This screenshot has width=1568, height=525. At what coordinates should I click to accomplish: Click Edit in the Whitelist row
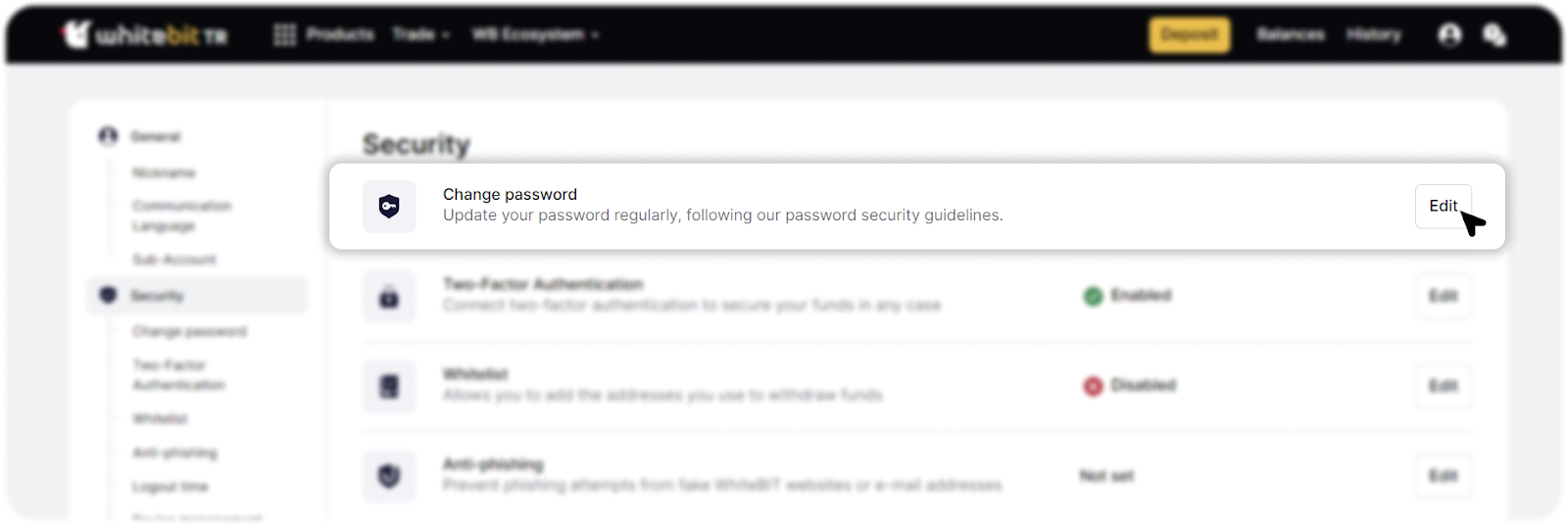pyautogui.click(x=1443, y=386)
